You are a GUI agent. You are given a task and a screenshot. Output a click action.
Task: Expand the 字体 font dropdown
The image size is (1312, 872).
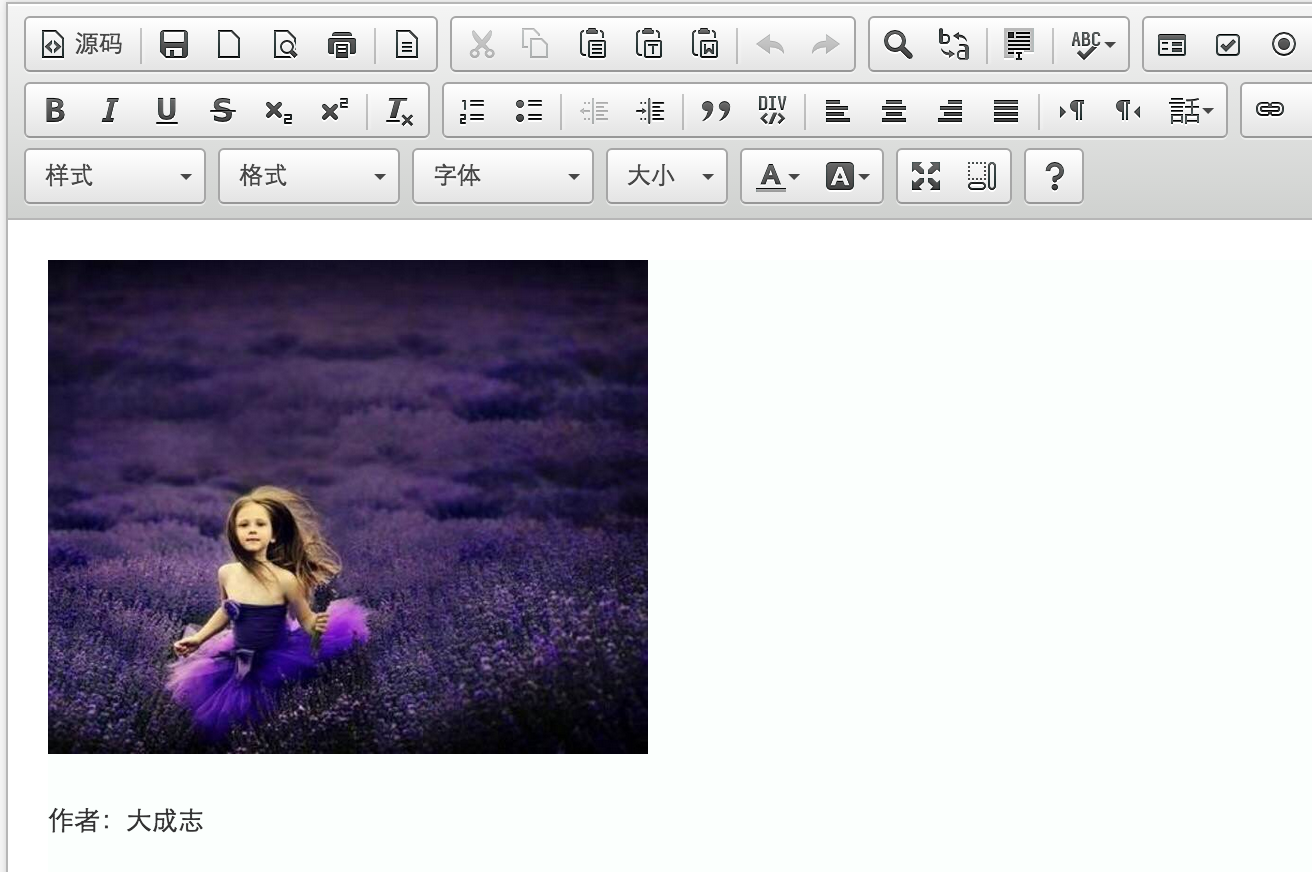click(x=503, y=177)
